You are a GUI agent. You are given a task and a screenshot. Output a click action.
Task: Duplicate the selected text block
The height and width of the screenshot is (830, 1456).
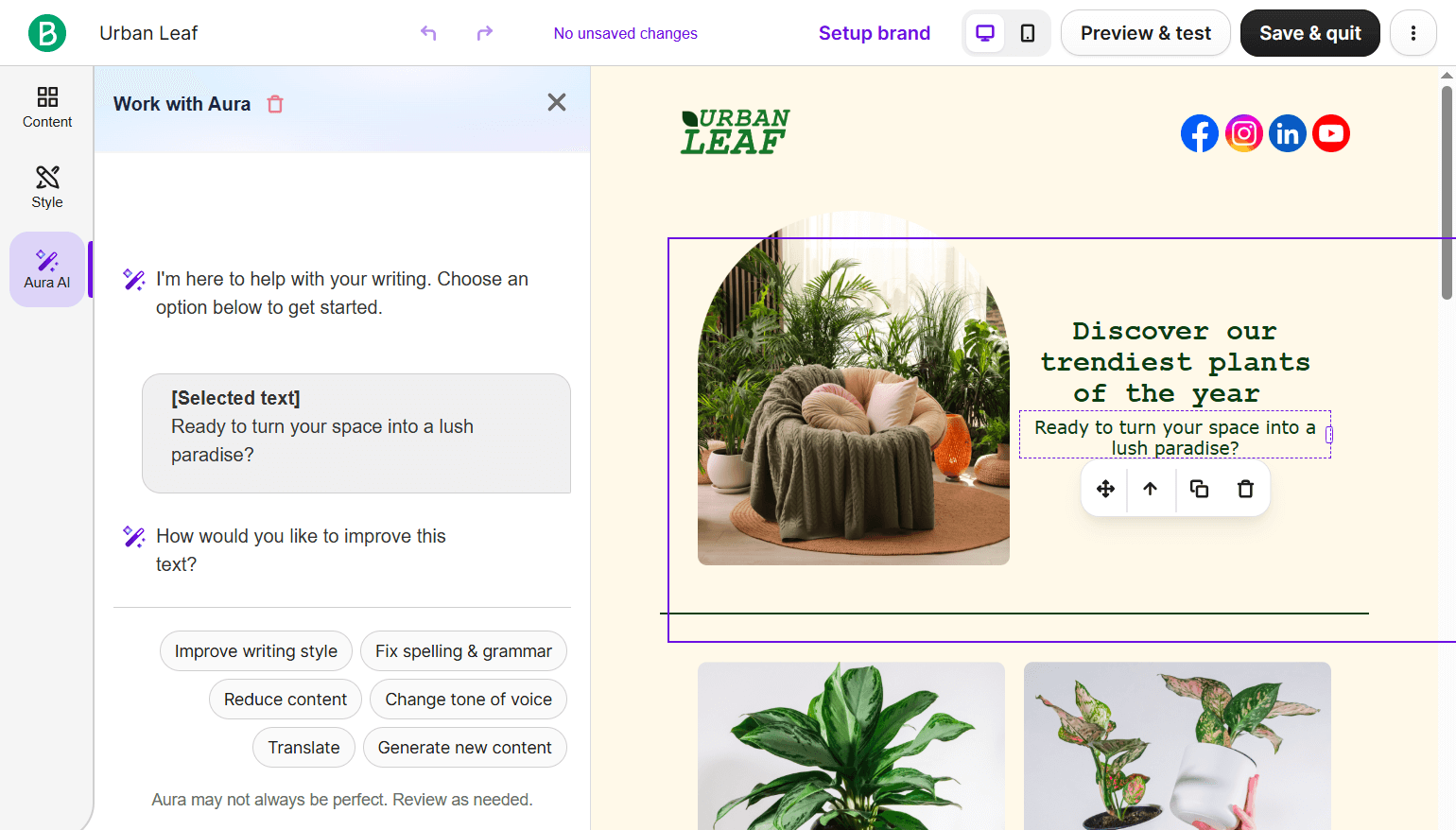(1199, 489)
